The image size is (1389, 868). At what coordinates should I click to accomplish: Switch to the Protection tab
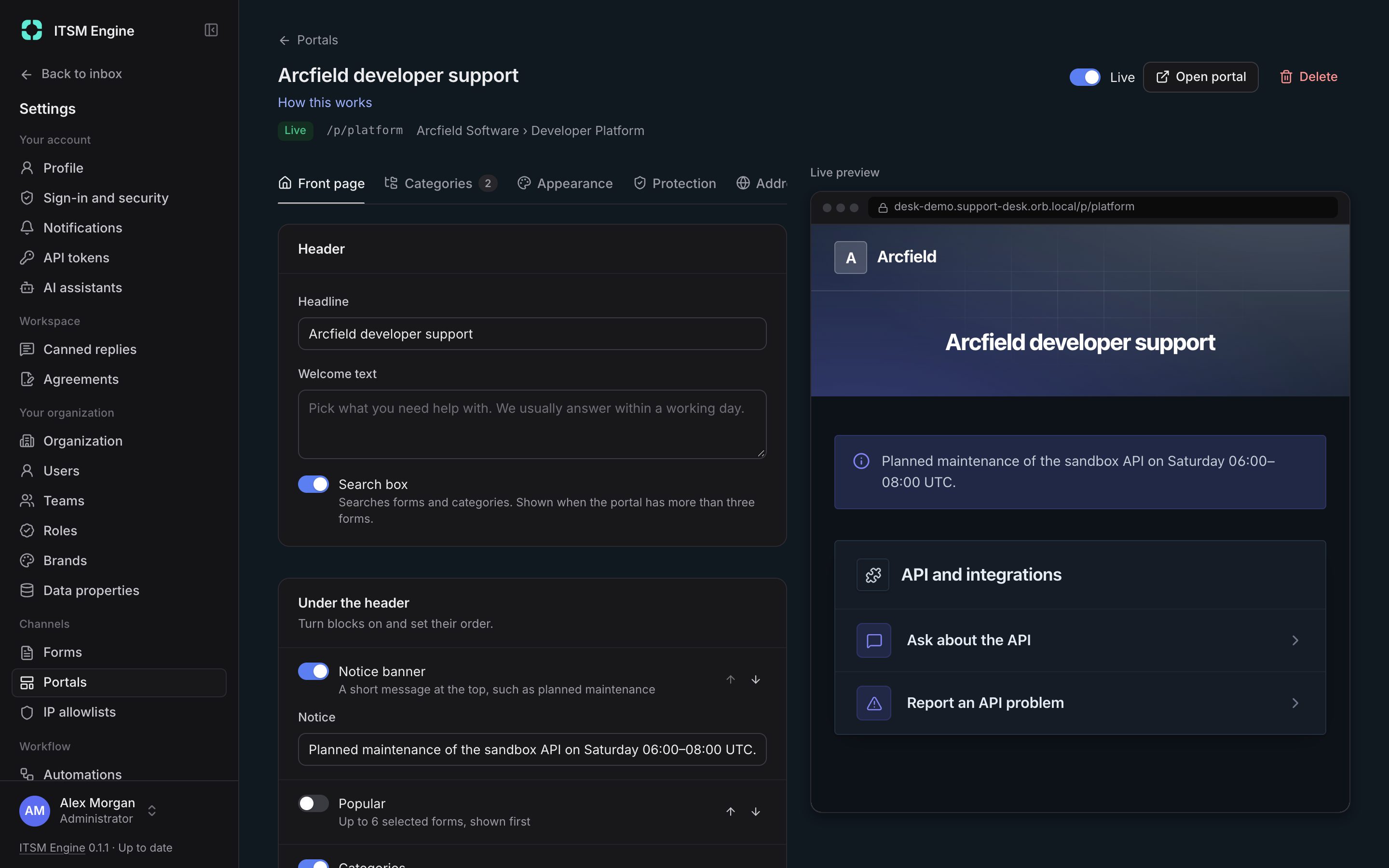[674, 183]
